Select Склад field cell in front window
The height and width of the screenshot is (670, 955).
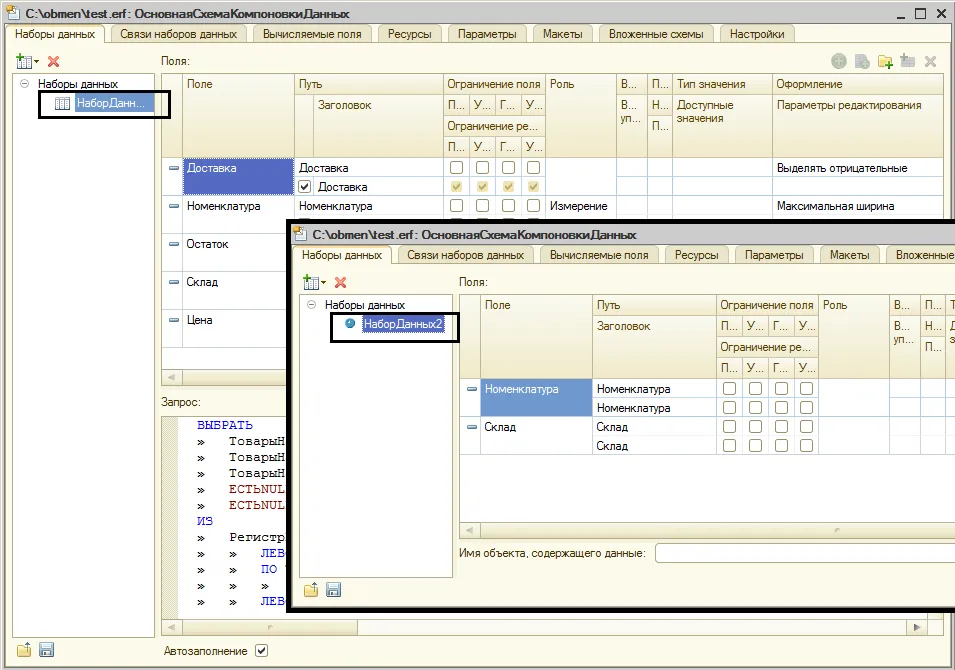point(536,436)
